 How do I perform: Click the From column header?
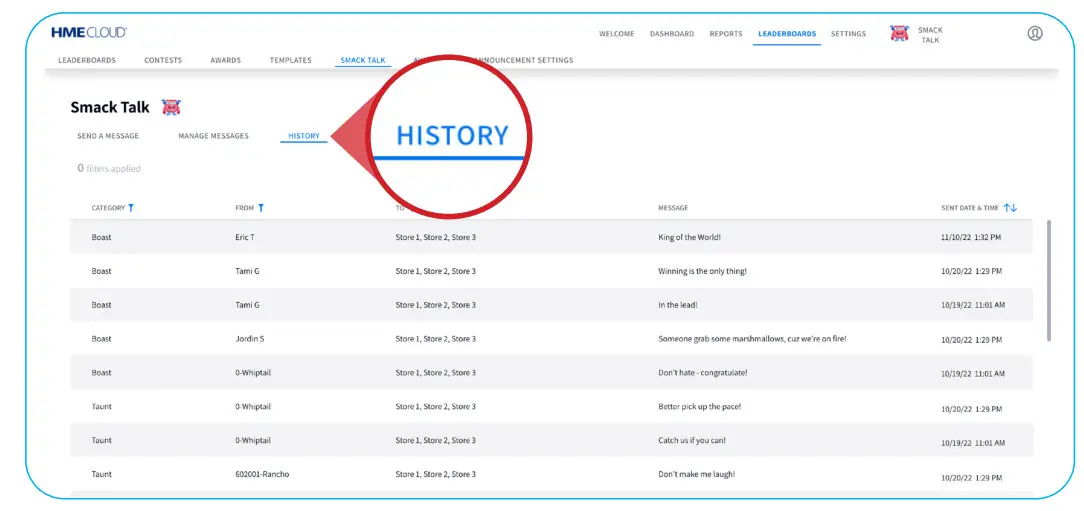pyautogui.click(x=244, y=208)
